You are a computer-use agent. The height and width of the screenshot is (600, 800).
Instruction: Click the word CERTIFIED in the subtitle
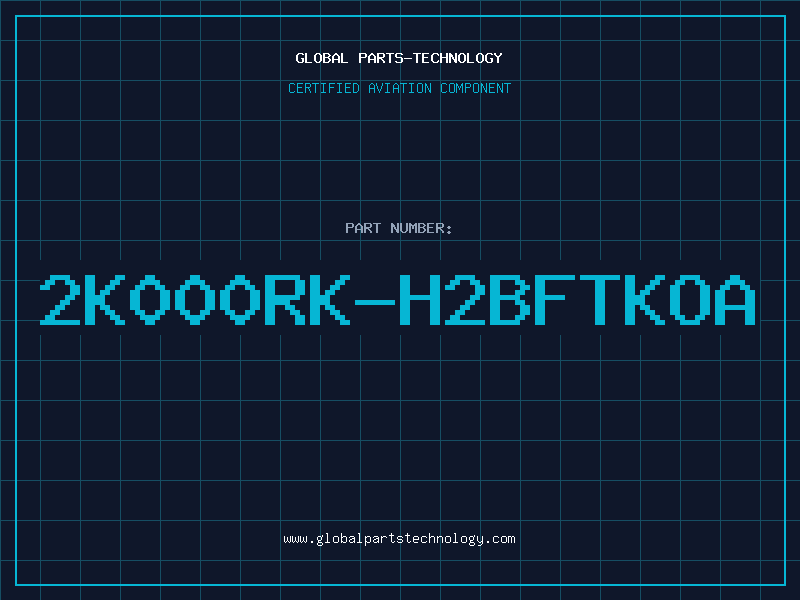coord(323,88)
